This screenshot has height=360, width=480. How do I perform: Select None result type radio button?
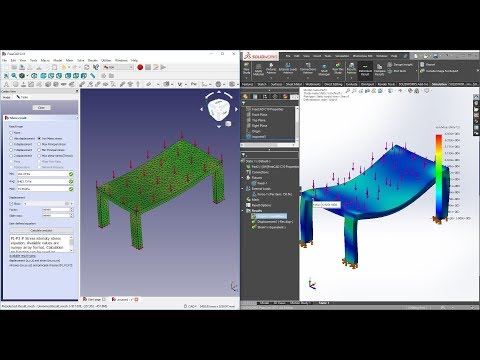point(11,133)
